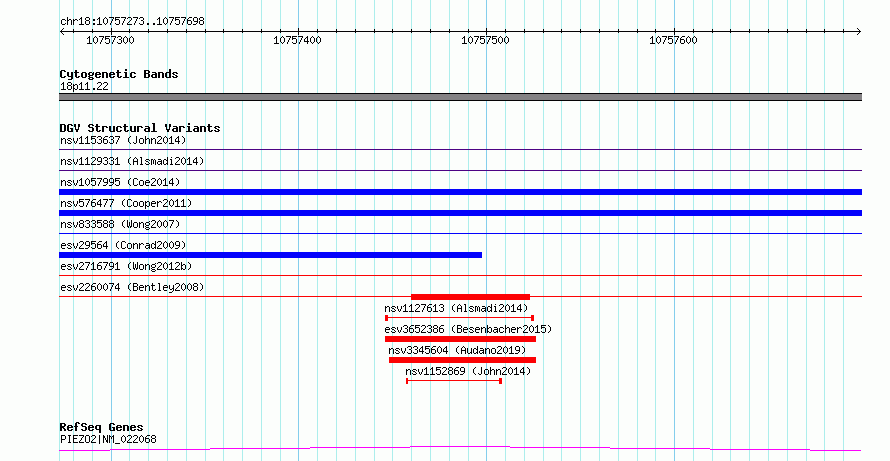
Task: Select the magenta PIEZO2 gene line
Action: (460, 449)
